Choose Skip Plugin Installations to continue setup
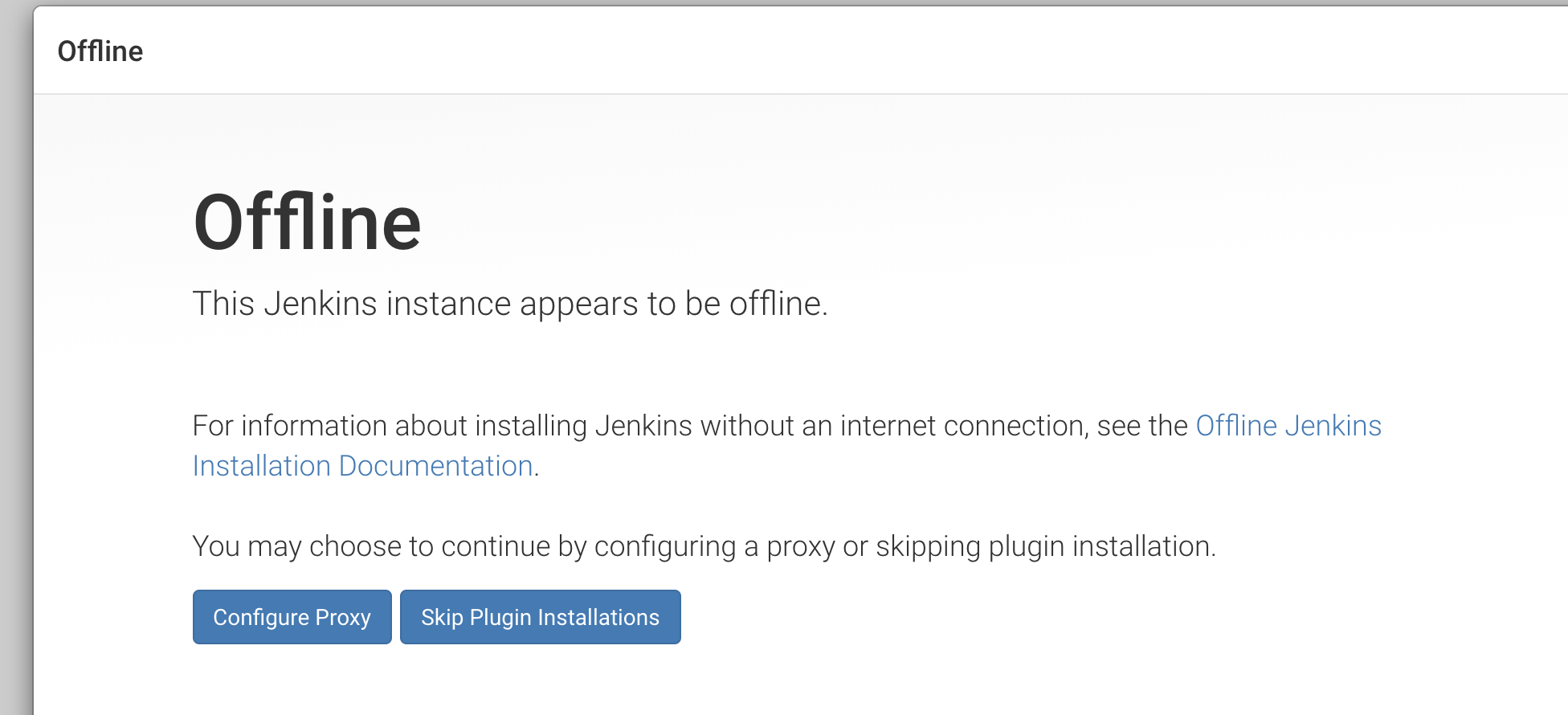The height and width of the screenshot is (715, 1568). point(540,617)
